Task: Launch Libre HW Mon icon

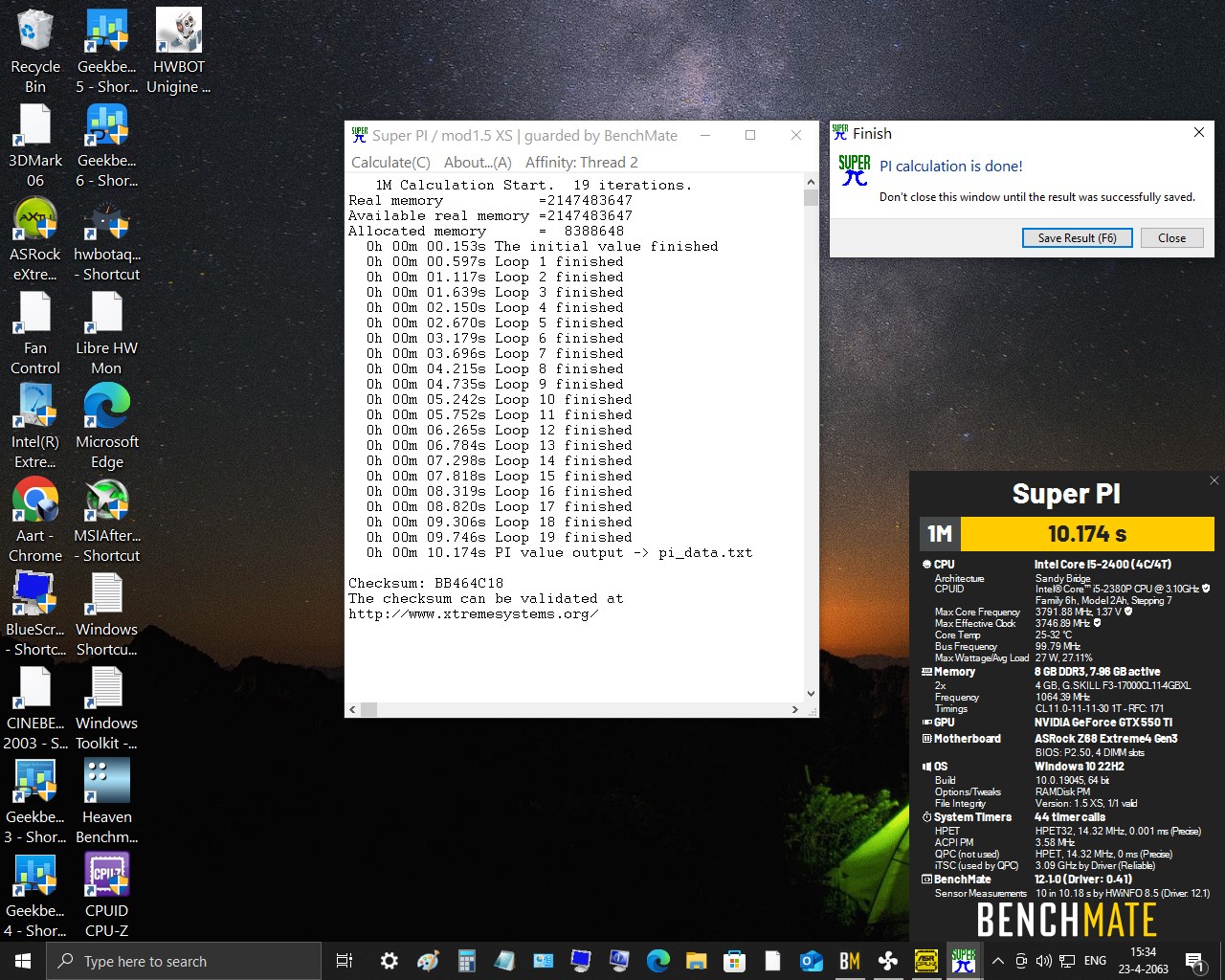Action: tap(106, 334)
